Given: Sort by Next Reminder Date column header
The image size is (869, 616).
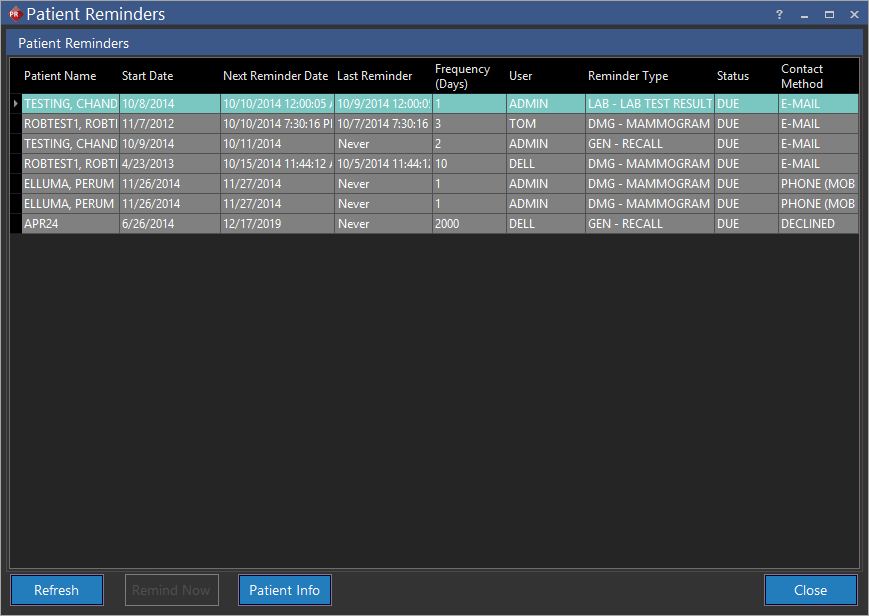Looking at the screenshot, I should (275, 76).
